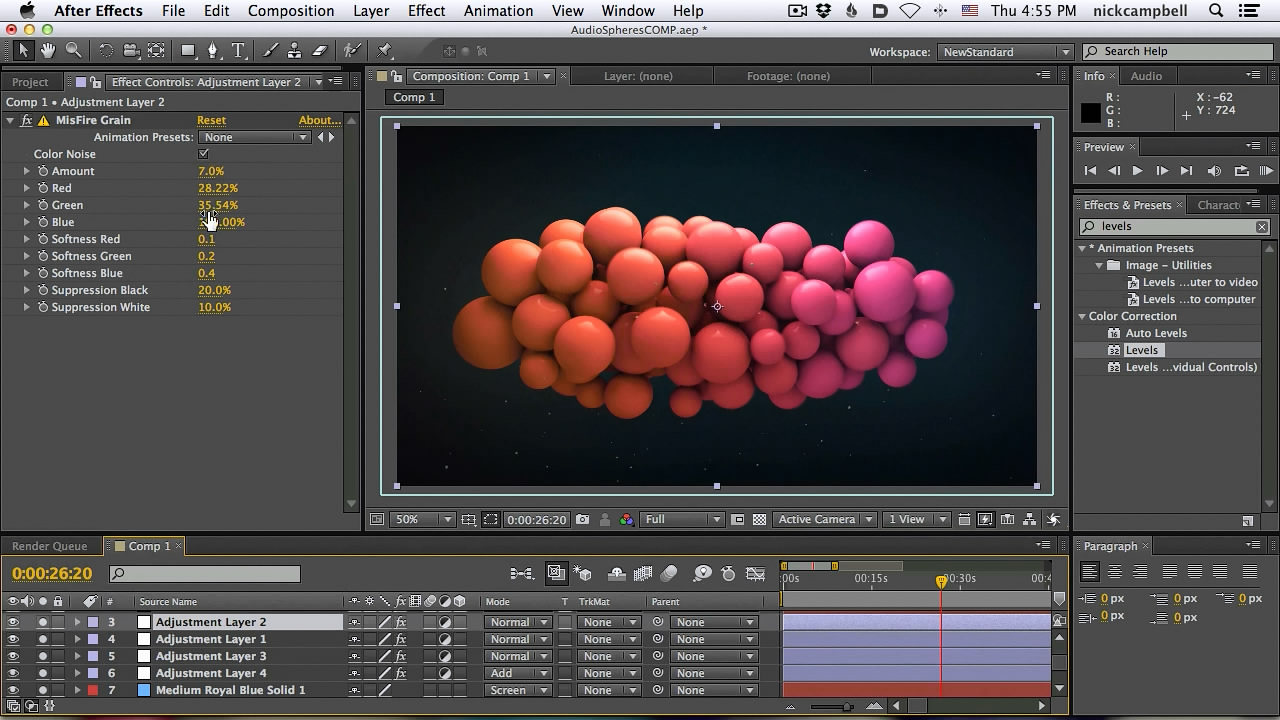The image size is (1280, 720).
Task: Open the Active Camera dropdown
Action: (824, 519)
